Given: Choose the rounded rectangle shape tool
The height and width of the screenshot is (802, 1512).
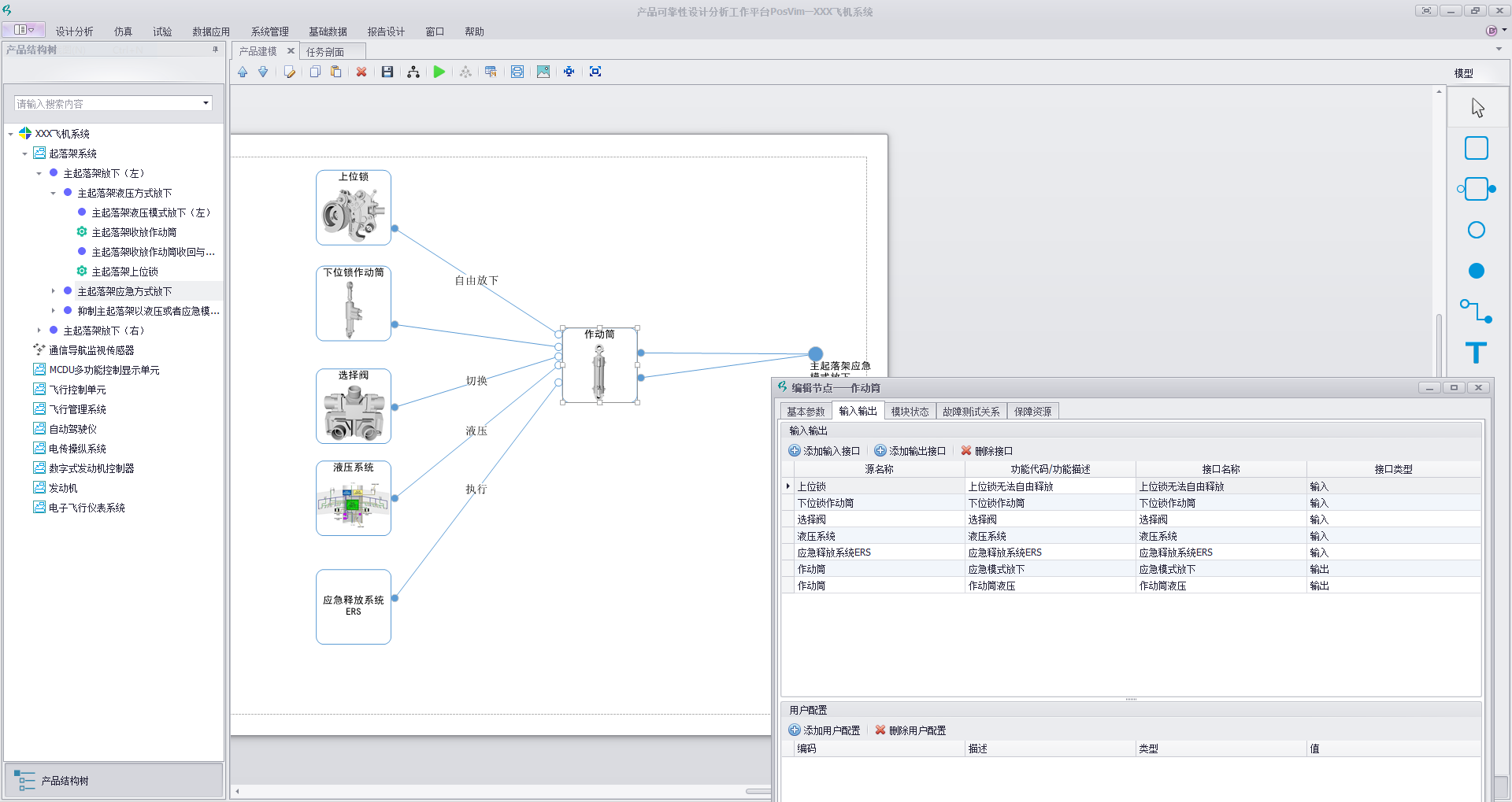Looking at the screenshot, I should point(1476,148).
